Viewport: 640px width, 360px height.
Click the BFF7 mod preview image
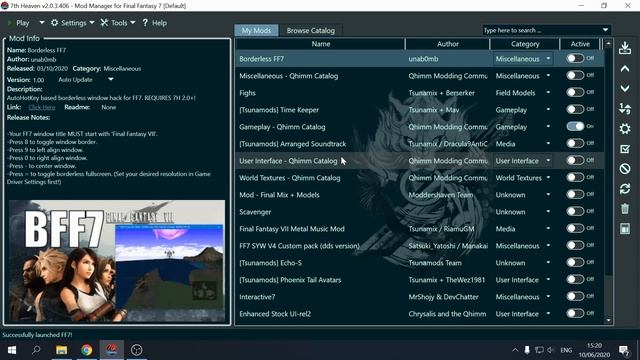coord(117,261)
